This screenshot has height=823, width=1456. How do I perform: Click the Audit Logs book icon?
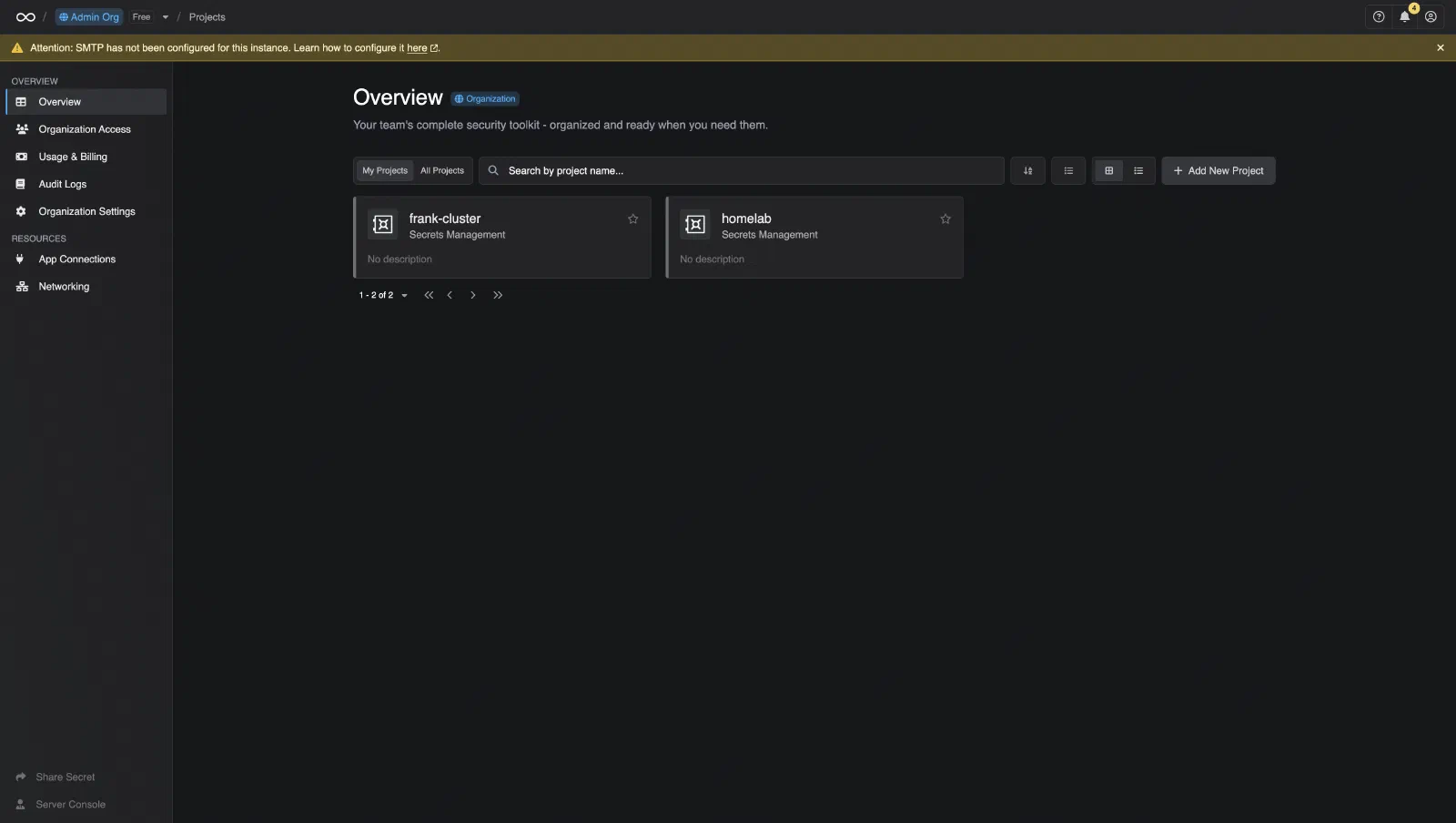pos(20,184)
